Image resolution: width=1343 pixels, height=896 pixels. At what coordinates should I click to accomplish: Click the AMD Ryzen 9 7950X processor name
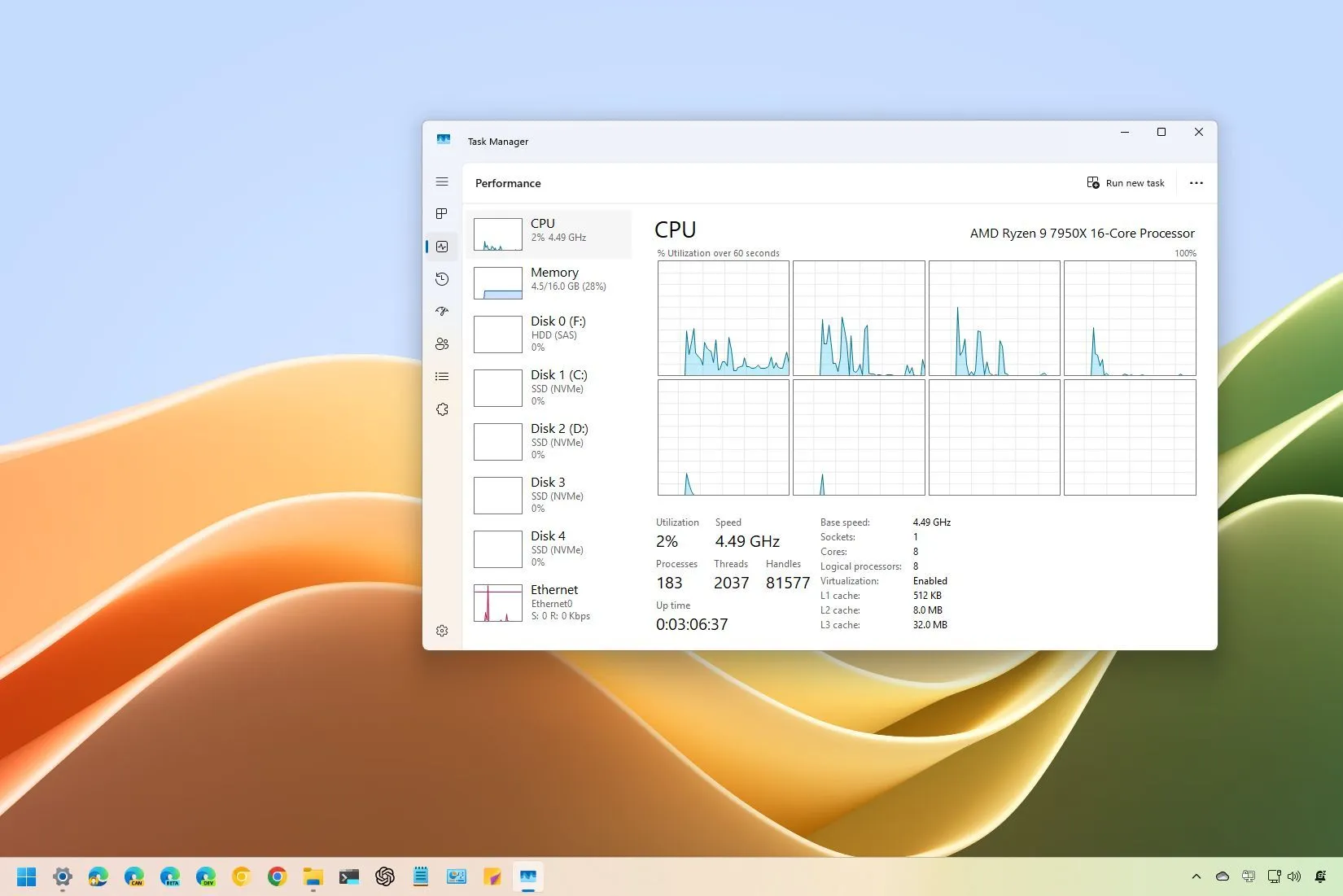[1083, 234]
